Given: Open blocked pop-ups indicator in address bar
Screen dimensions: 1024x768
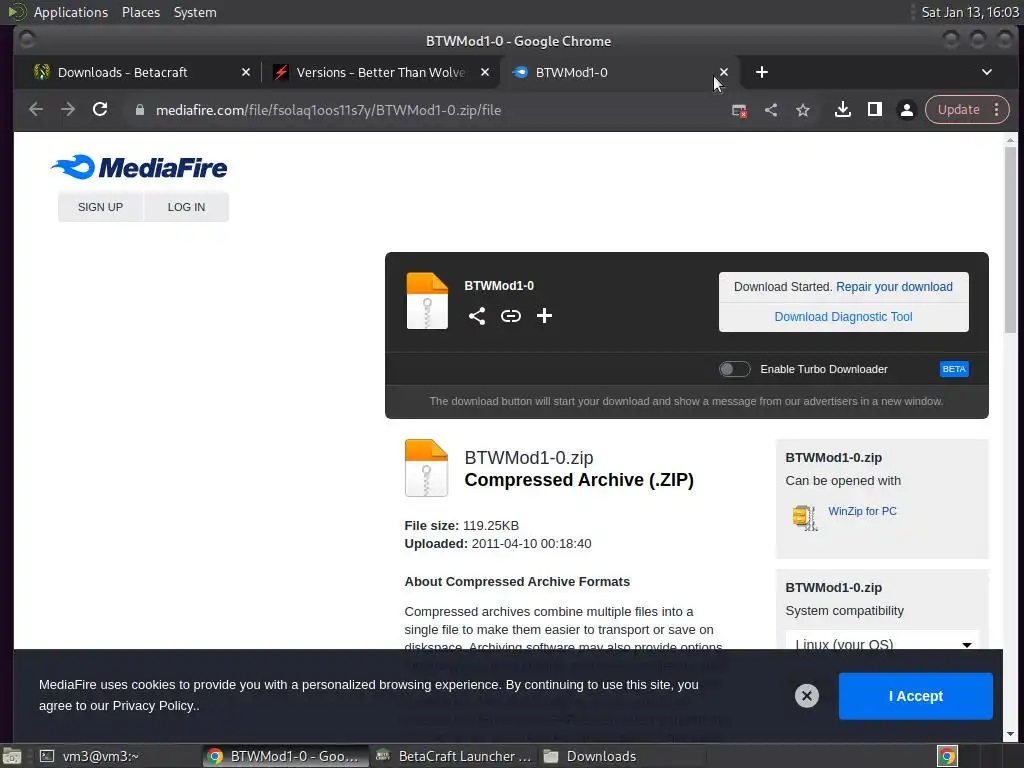Looking at the screenshot, I should coord(739,110).
